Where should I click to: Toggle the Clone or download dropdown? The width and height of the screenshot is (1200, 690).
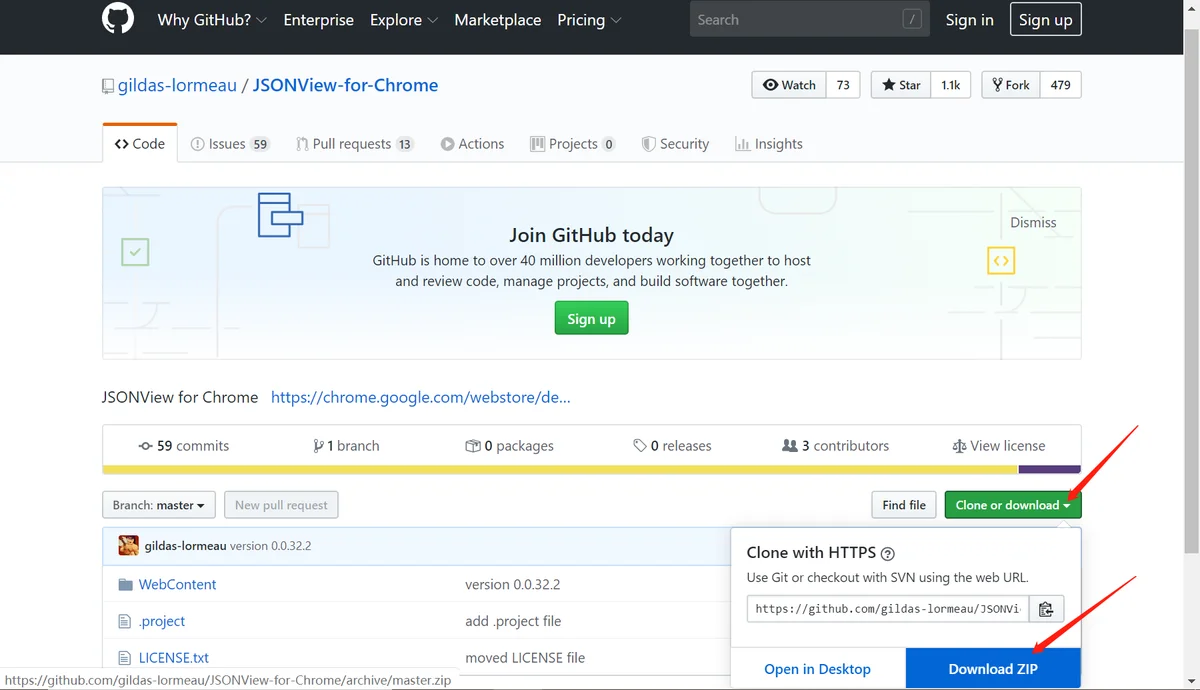click(1013, 505)
